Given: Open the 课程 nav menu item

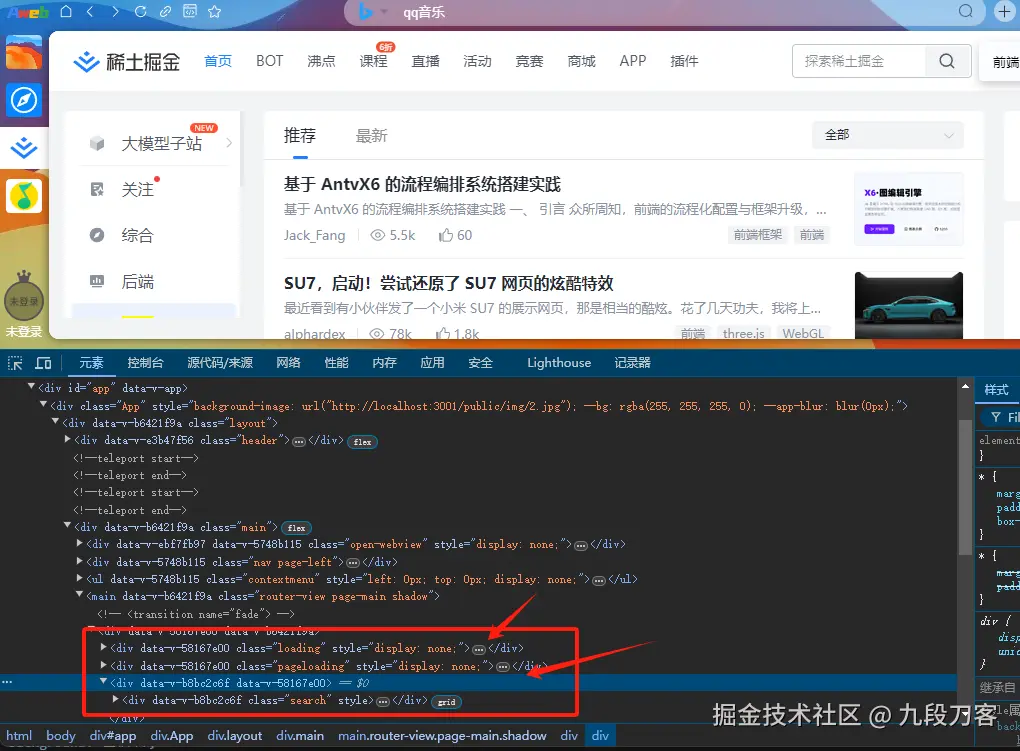Looking at the screenshot, I should 373,61.
